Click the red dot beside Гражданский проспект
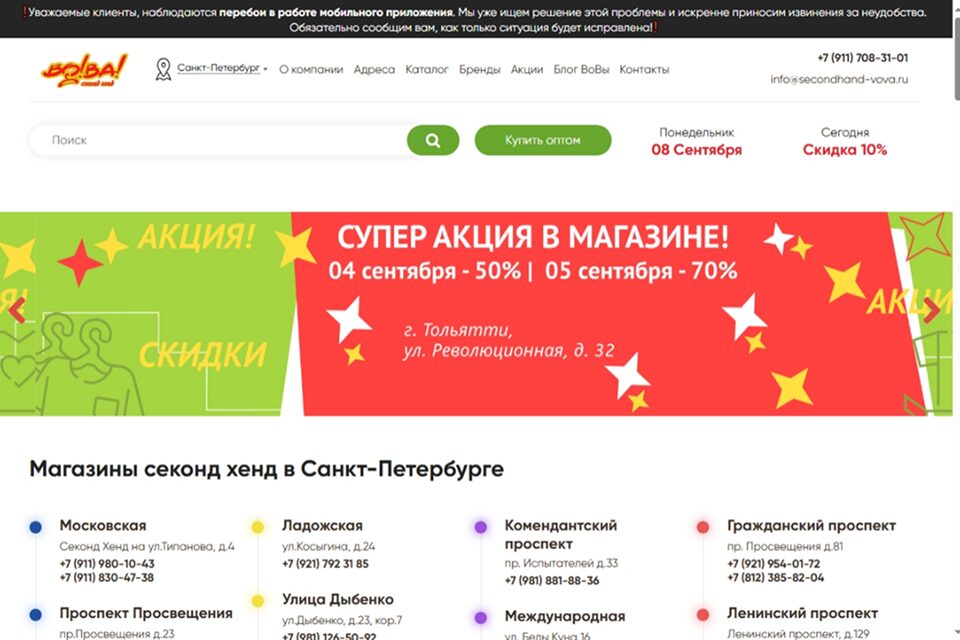Viewport: 960px width, 640px height. point(703,527)
